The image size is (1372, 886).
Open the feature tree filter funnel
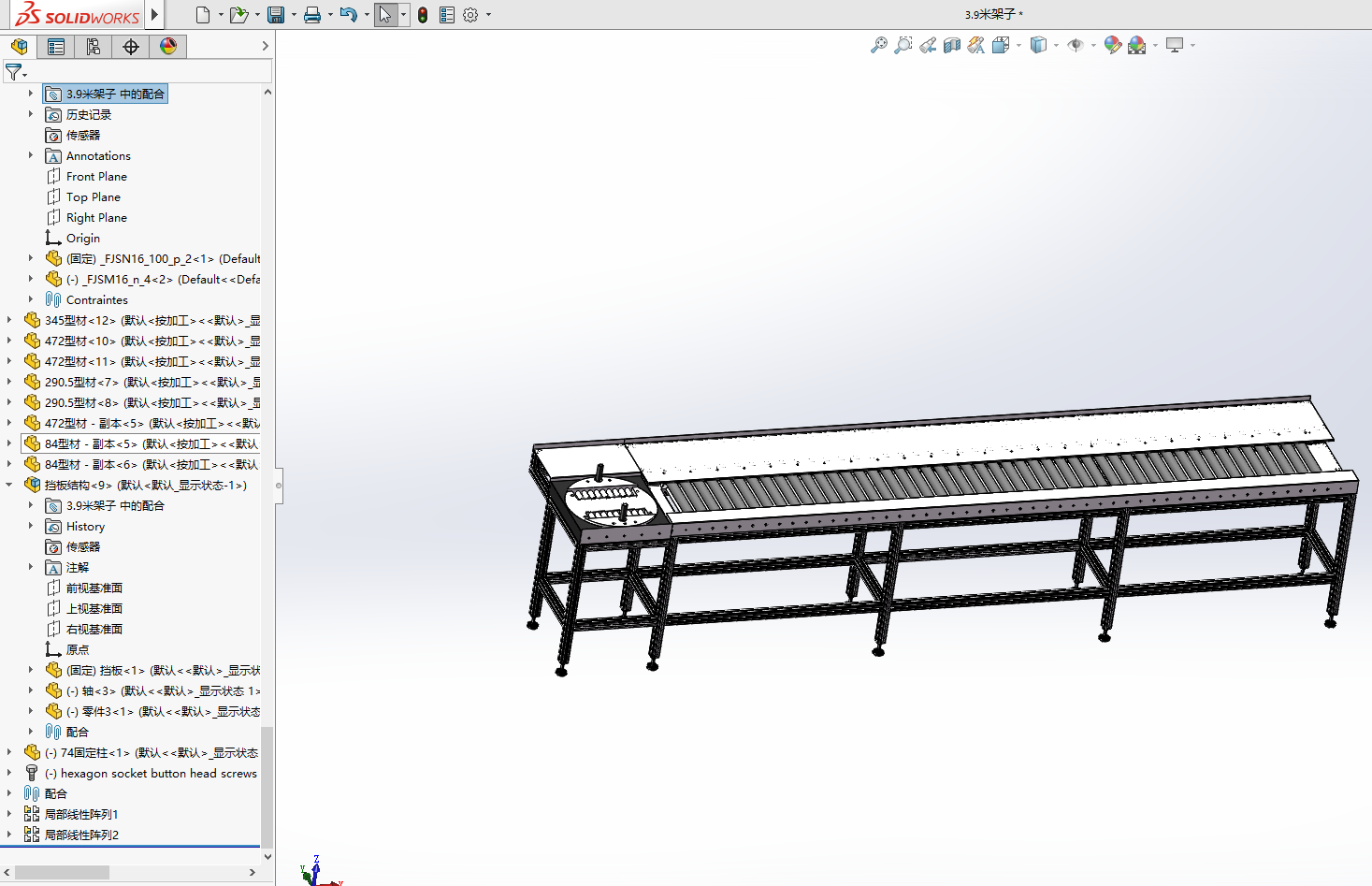coord(14,71)
